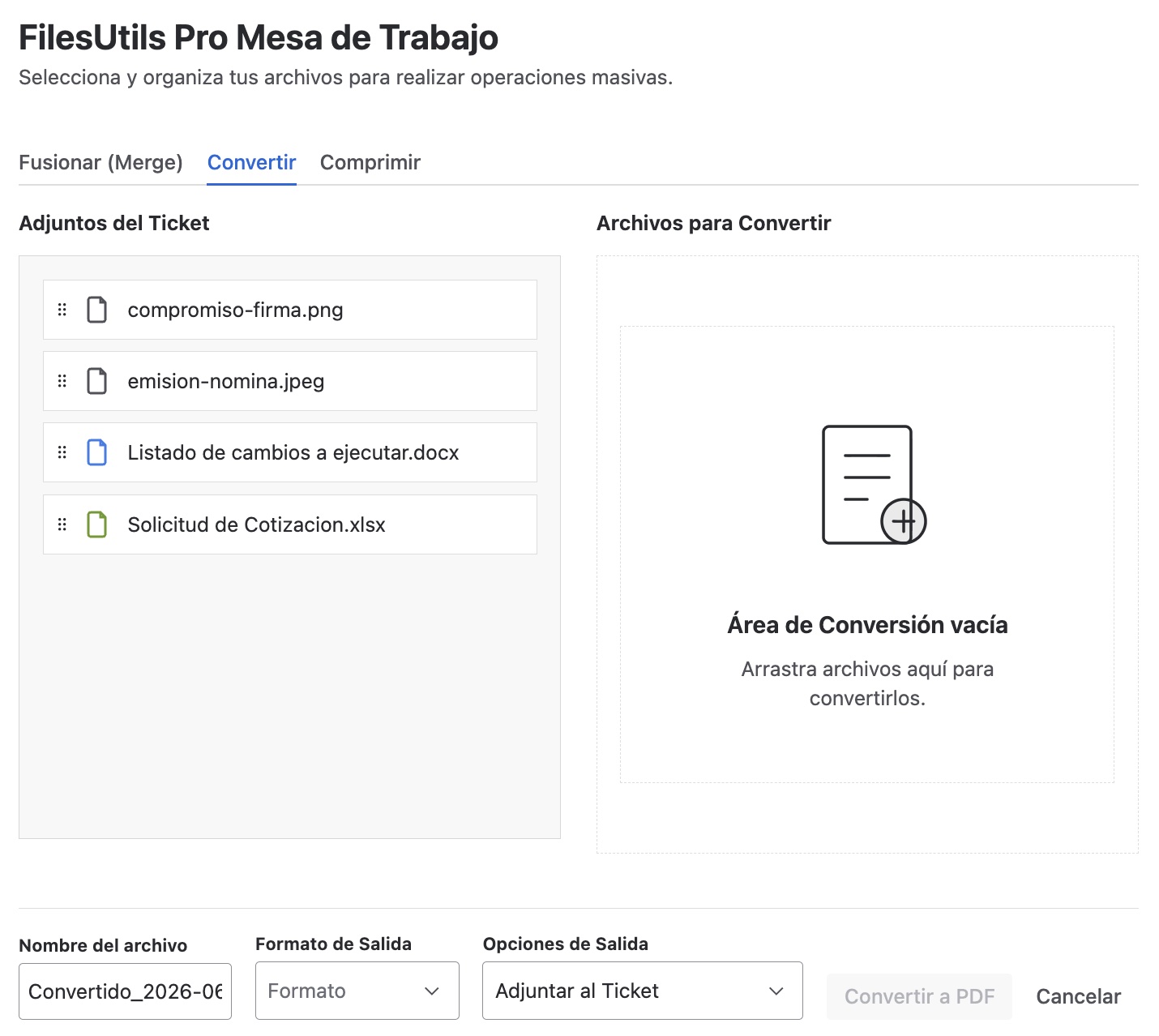Click the 'Archivos para Convertir' heading
The height and width of the screenshot is (1036, 1159).
click(x=714, y=223)
